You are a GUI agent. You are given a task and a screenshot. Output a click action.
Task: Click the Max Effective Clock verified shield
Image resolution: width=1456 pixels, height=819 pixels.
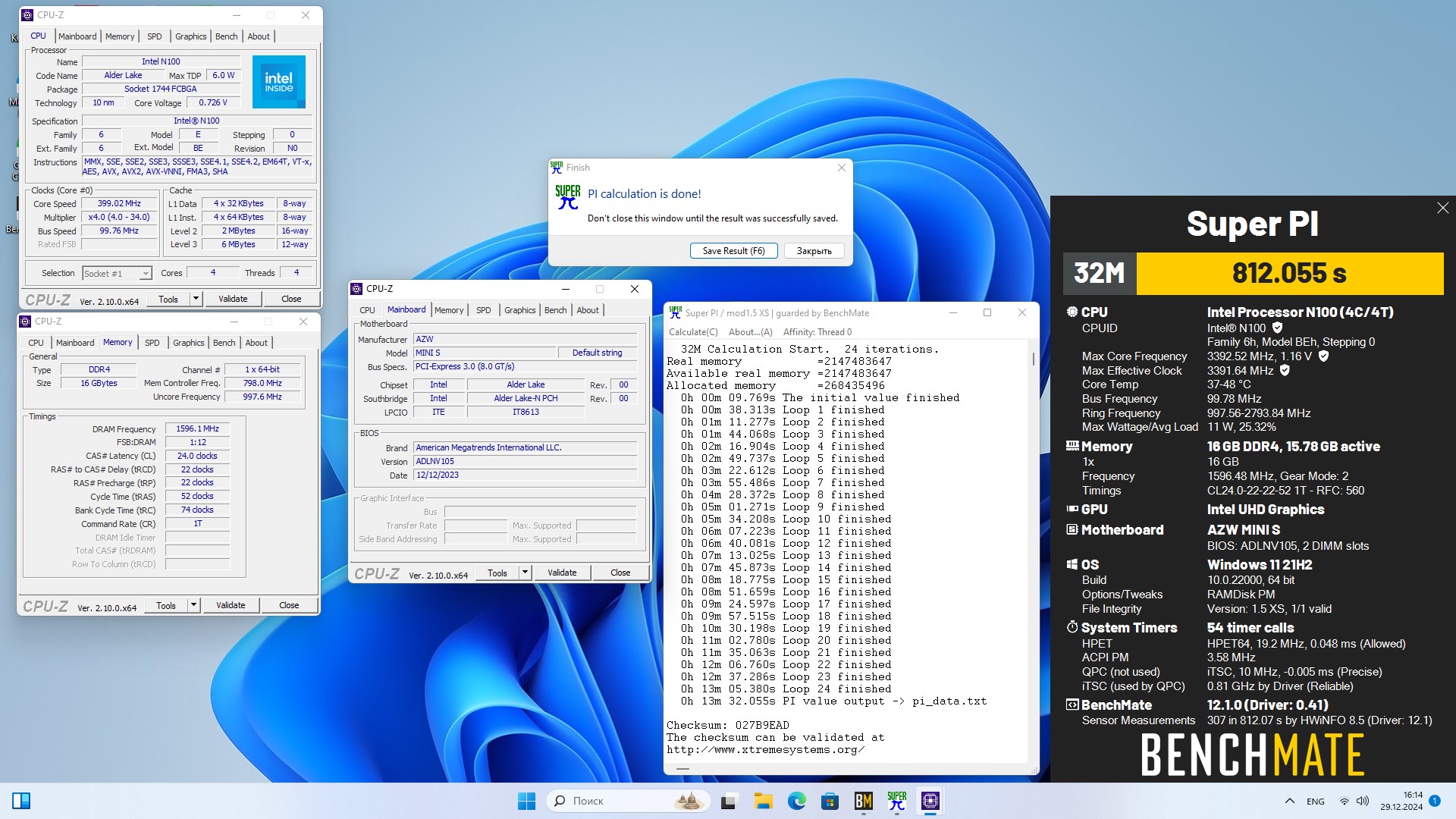(x=1285, y=370)
